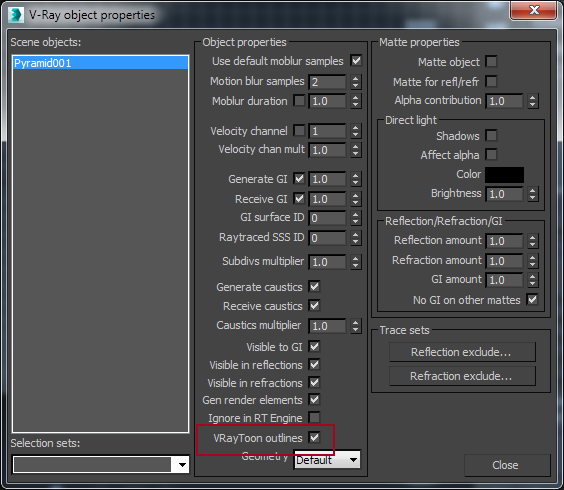Click the Raytraced SSS ID spinner arrows

point(355,238)
